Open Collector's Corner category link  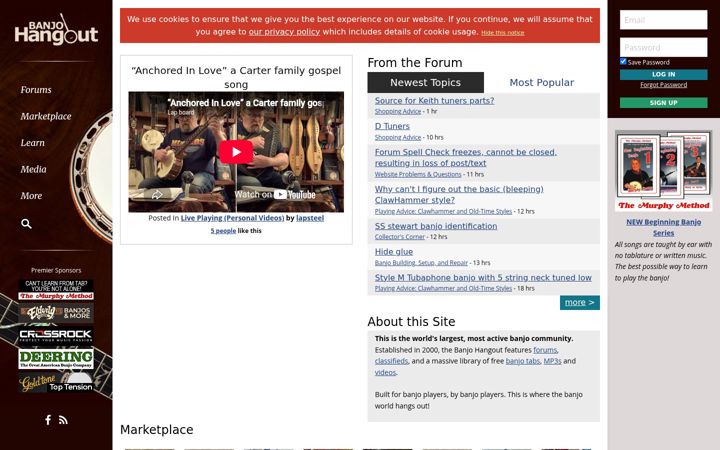click(x=399, y=237)
